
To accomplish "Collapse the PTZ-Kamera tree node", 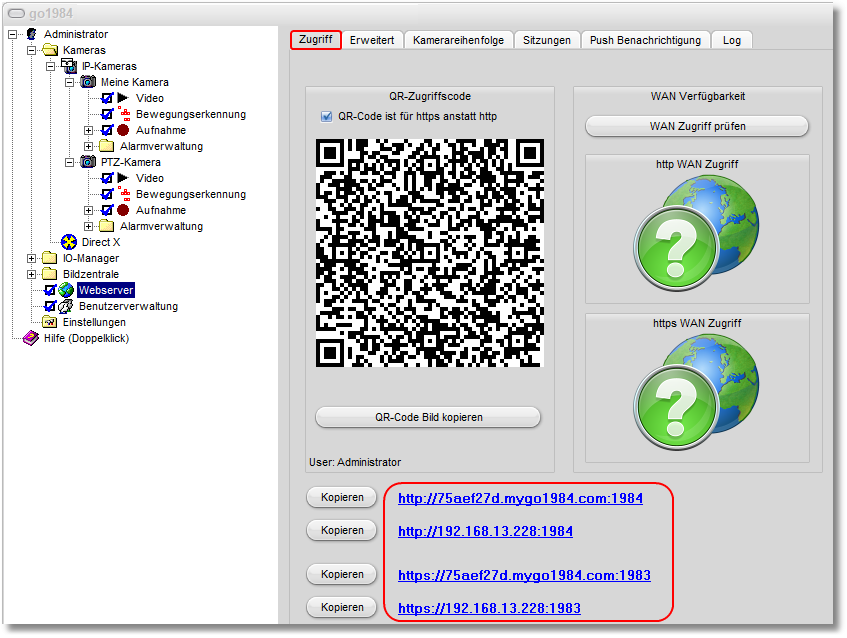I will 70,162.
